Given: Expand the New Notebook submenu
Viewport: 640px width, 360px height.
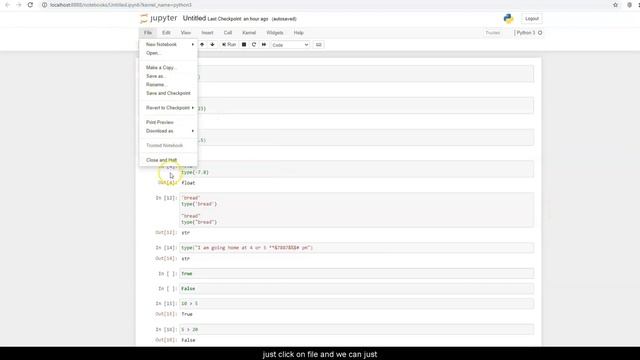Looking at the screenshot, I should point(169,44).
